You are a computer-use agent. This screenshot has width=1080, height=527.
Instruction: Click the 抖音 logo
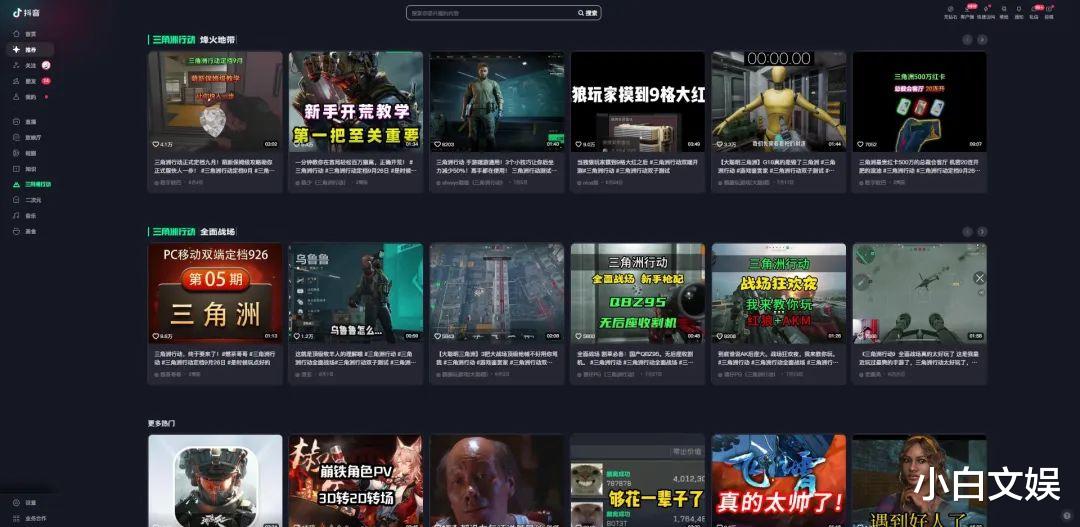pyautogui.click(x=26, y=12)
